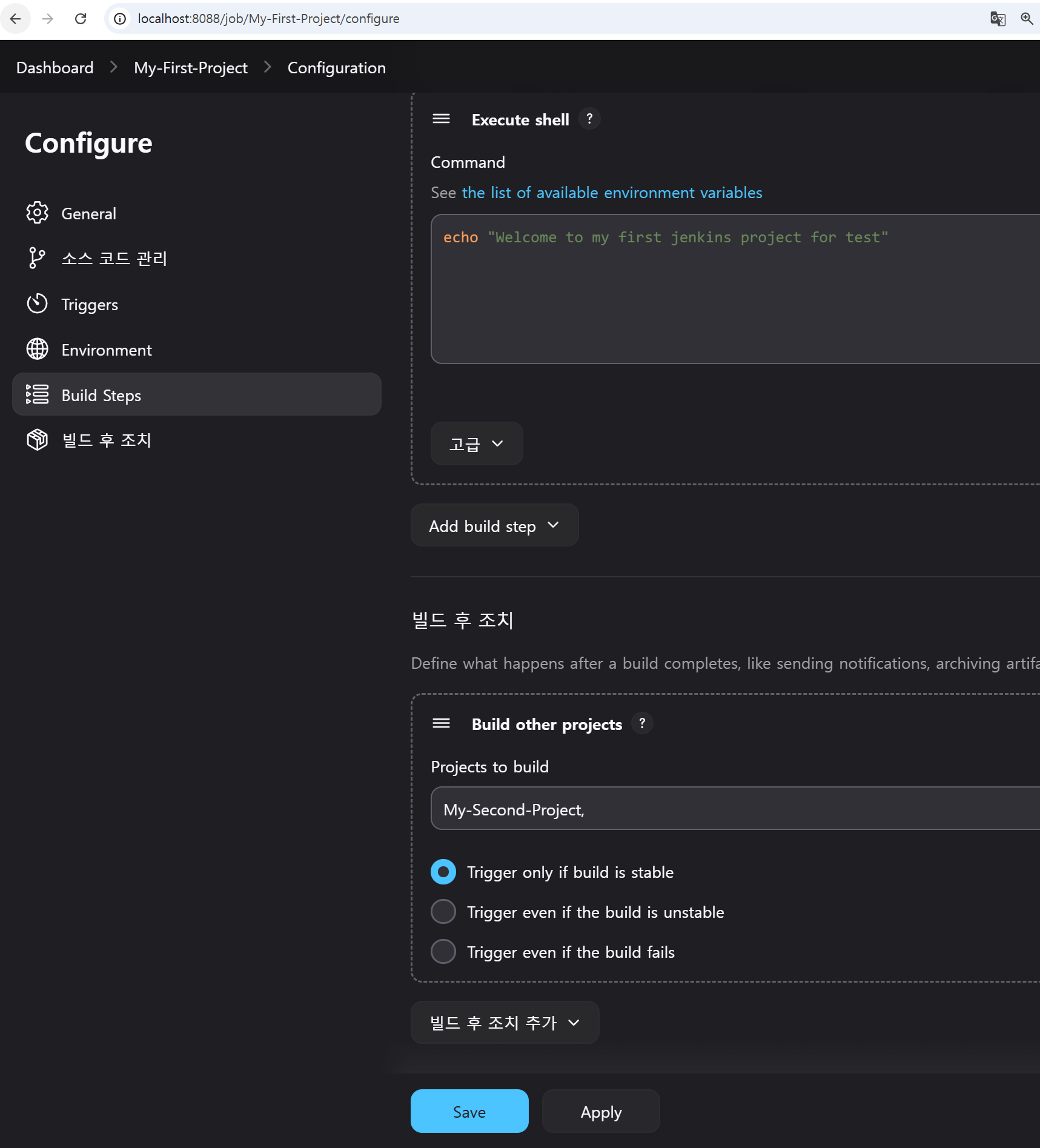Expand the 고급 advanced options

click(x=476, y=443)
